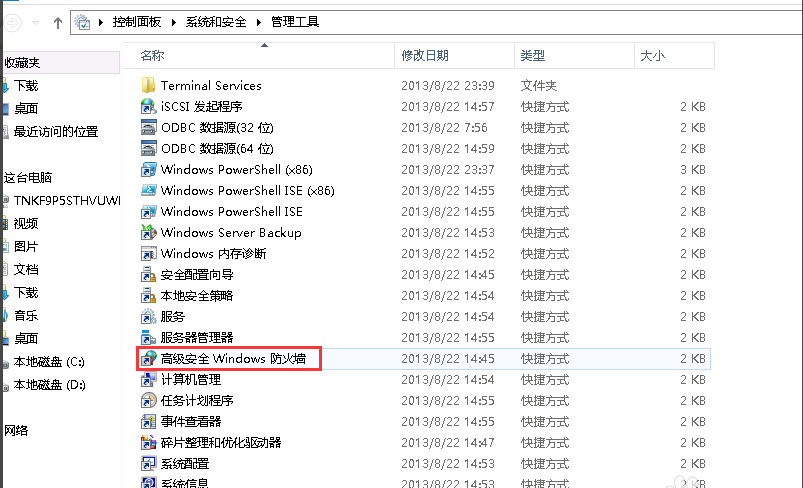Click the 高级安全 Windows 防火墙 icon

pyautogui.click(x=148, y=358)
